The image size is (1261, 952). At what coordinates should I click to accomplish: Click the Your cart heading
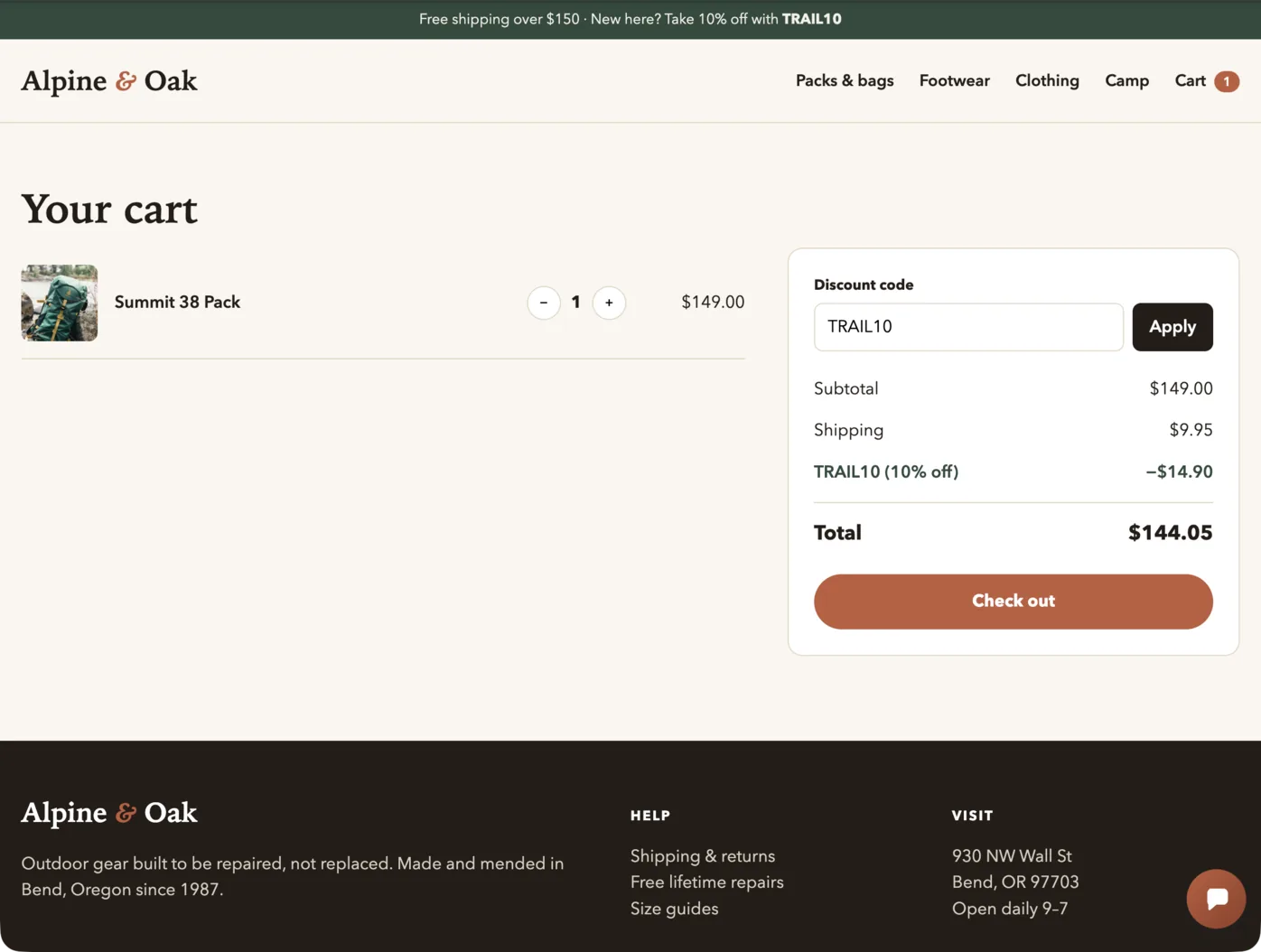[x=109, y=209]
